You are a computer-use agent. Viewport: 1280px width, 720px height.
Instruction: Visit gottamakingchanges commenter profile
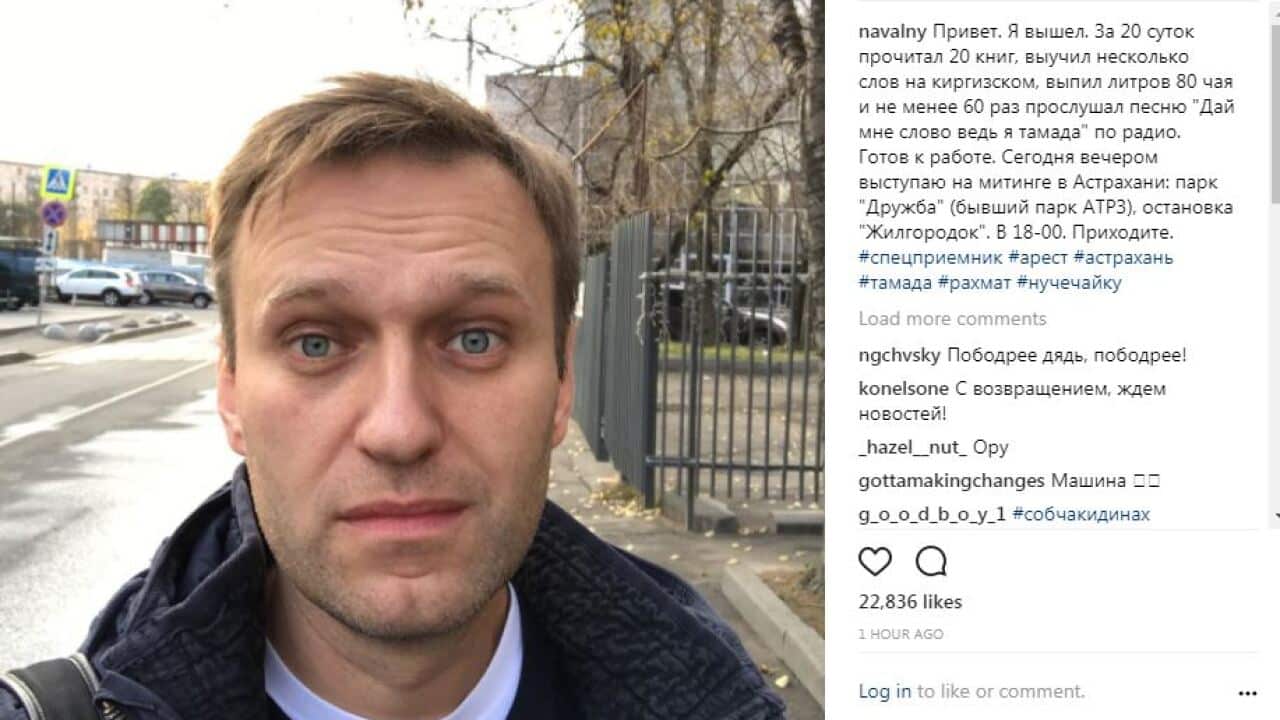951,481
